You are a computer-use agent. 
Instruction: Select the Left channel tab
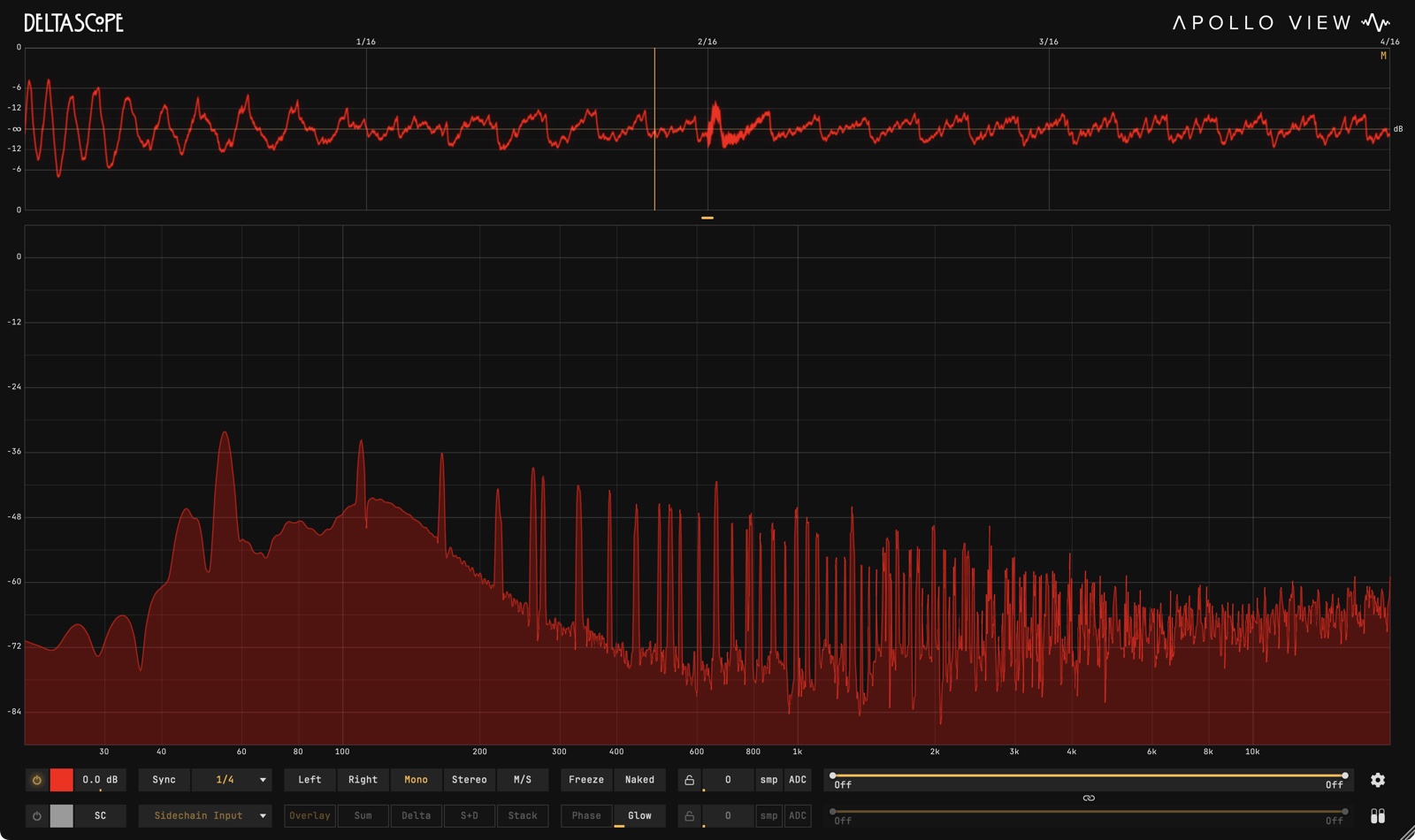point(310,780)
